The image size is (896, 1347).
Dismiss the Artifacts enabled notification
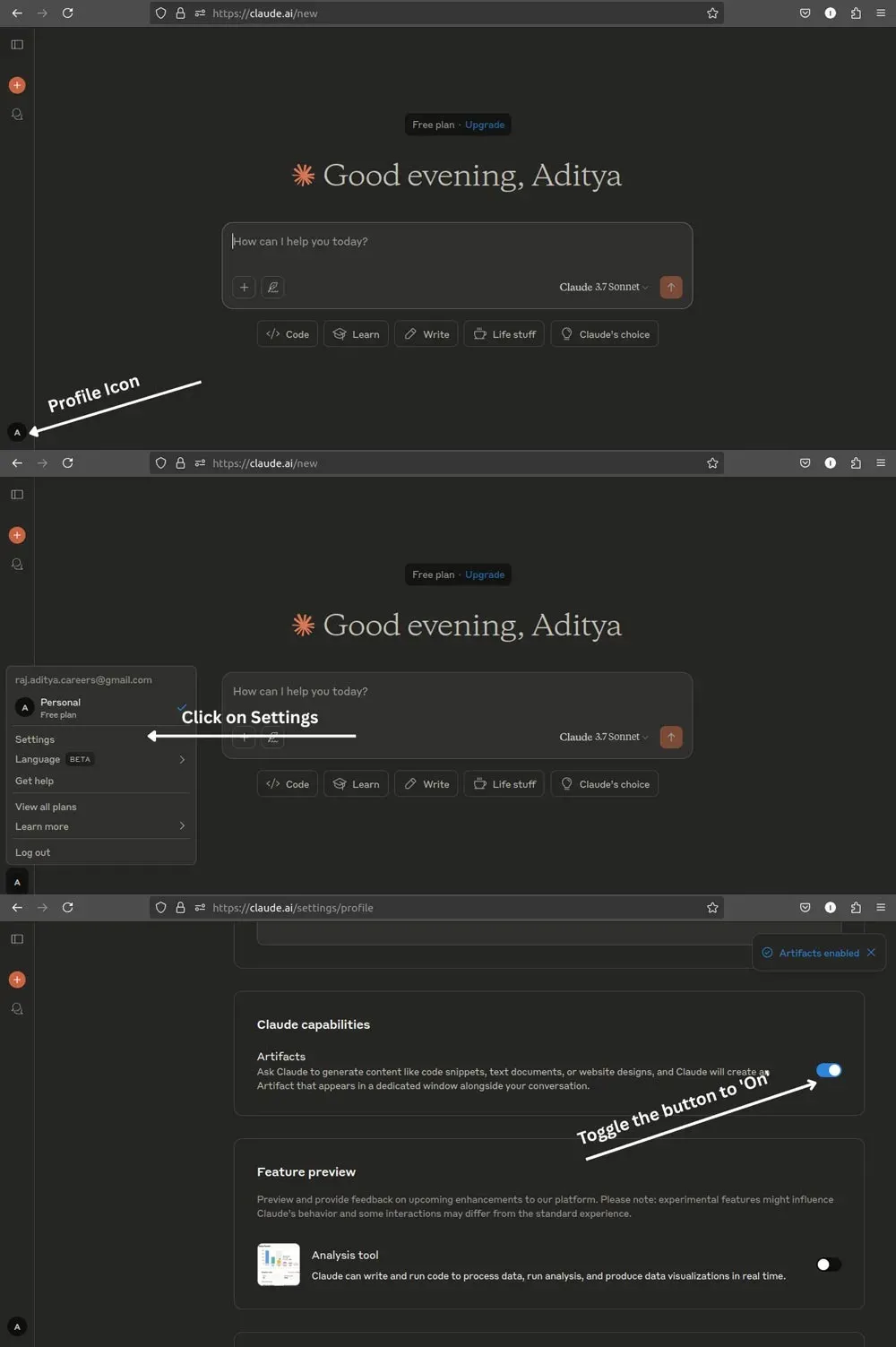point(871,953)
